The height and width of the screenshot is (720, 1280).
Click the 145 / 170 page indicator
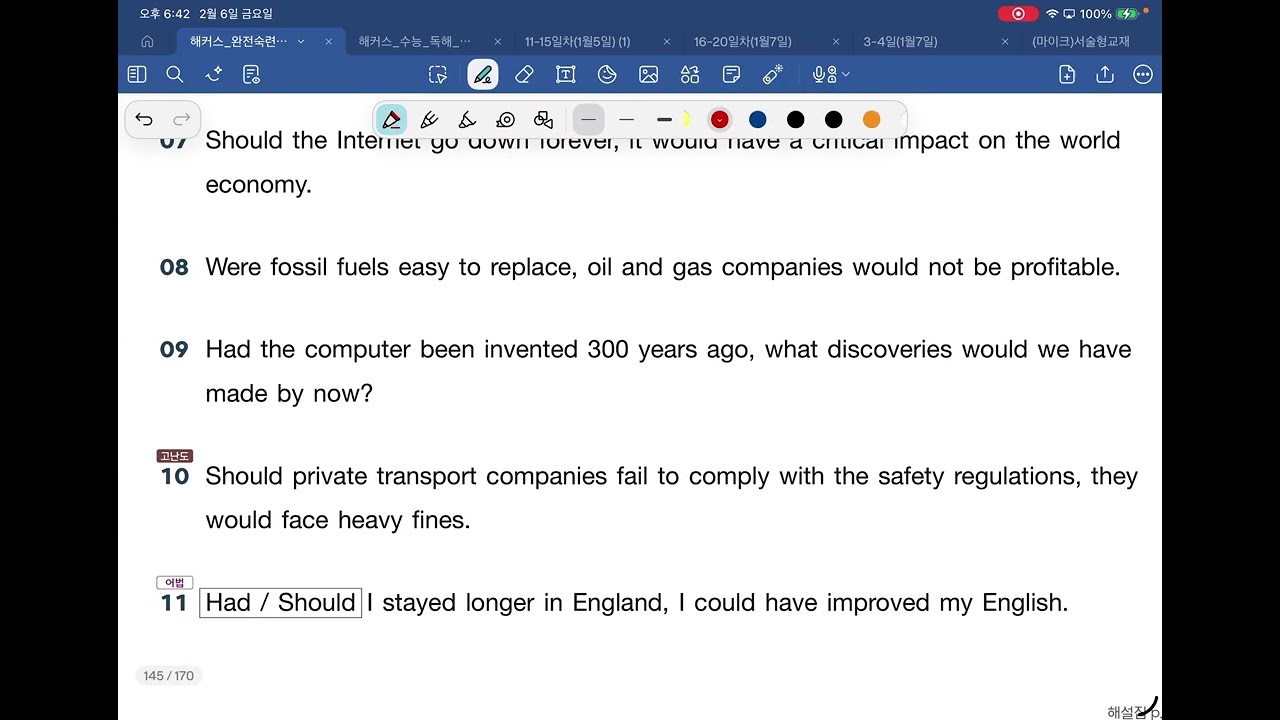(169, 676)
